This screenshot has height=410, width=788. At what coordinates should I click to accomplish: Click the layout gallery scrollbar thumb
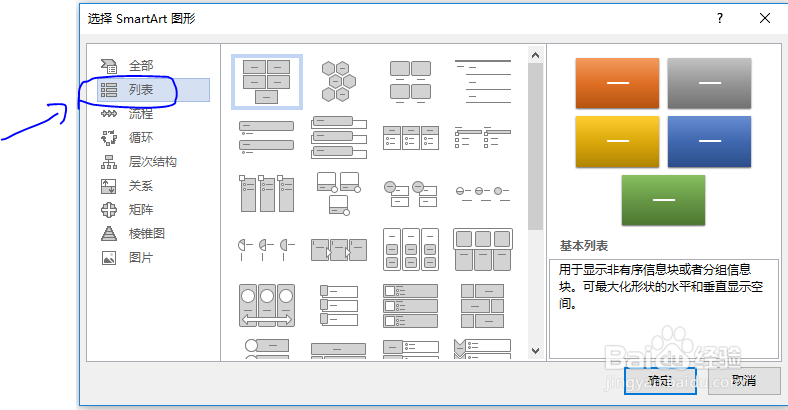click(535, 147)
